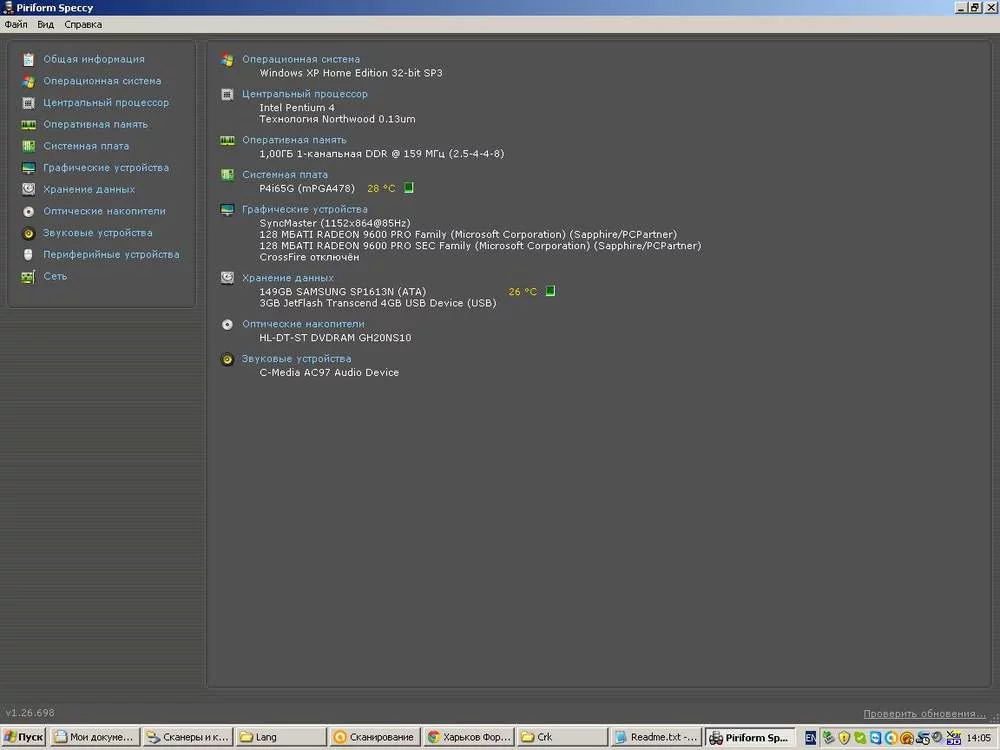
Task: Select Оперативная память in sidebar
Action: 96,124
